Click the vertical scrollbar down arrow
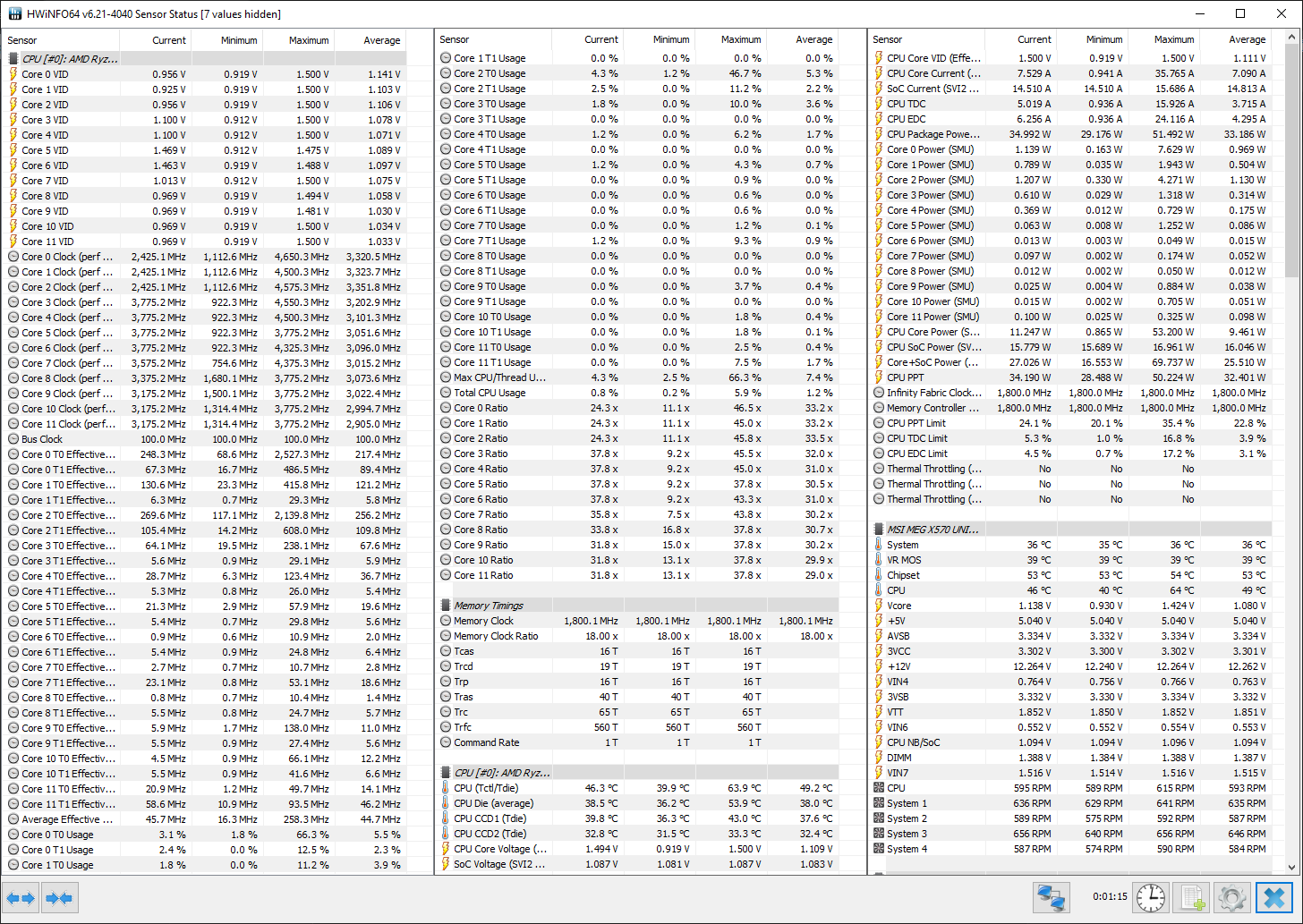 1292,867
